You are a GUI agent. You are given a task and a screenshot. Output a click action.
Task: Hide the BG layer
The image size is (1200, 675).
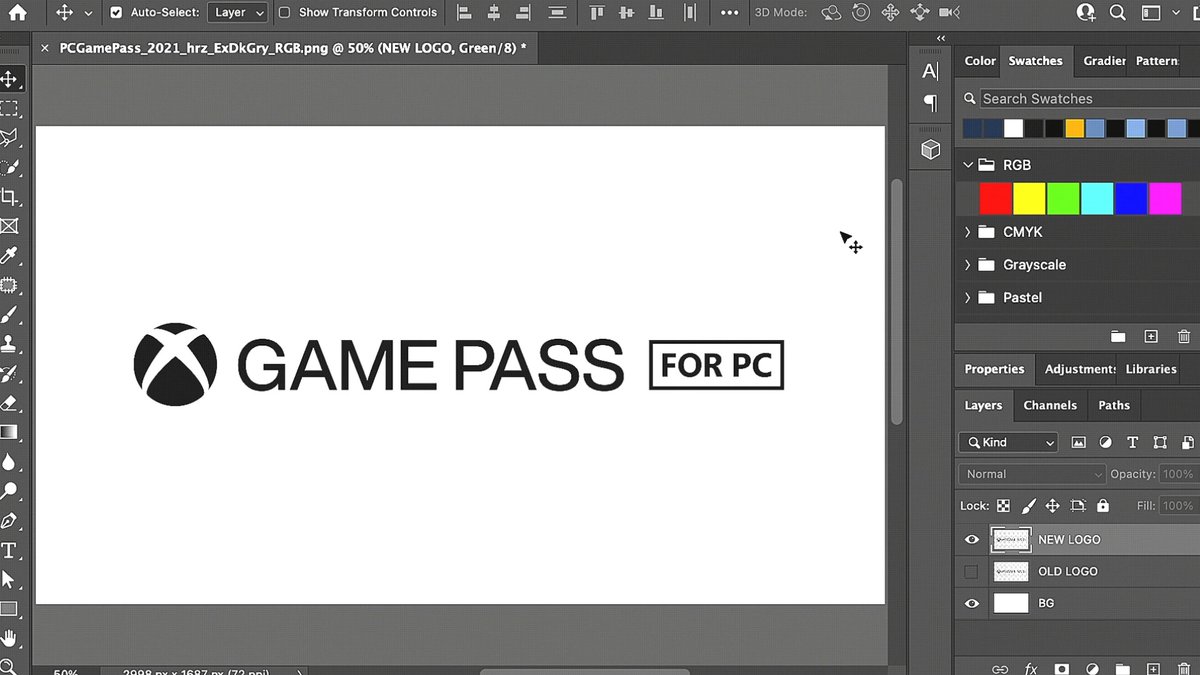click(971, 604)
